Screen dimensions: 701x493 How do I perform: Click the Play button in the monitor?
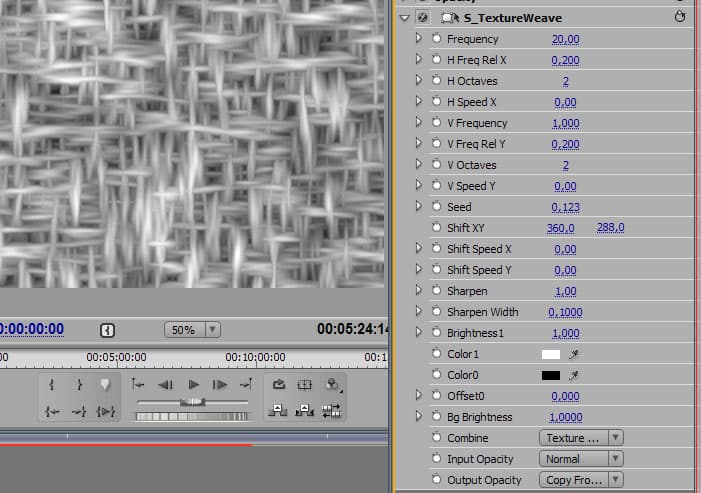point(194,384)
